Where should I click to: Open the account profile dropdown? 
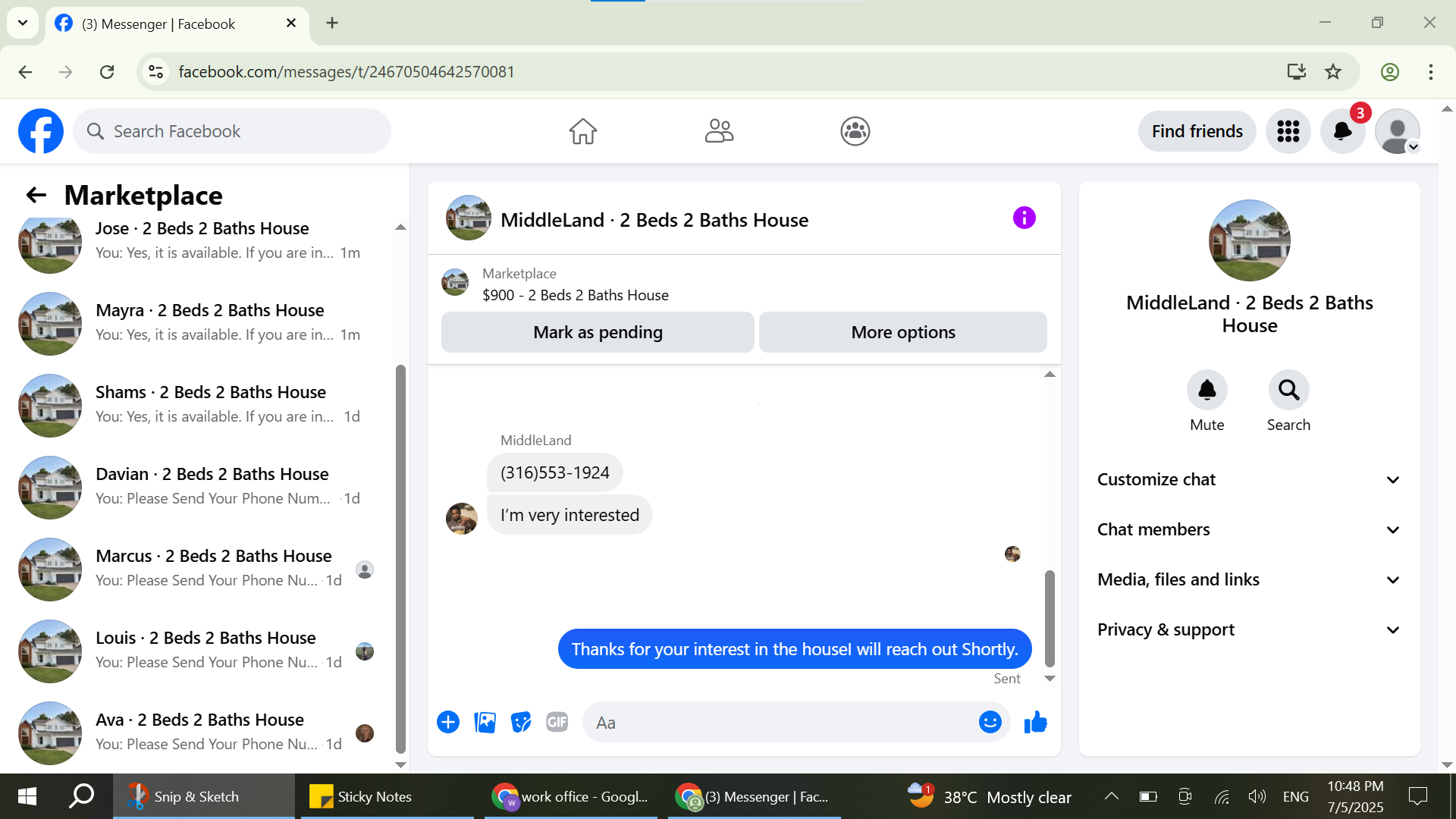point(1398,131)
